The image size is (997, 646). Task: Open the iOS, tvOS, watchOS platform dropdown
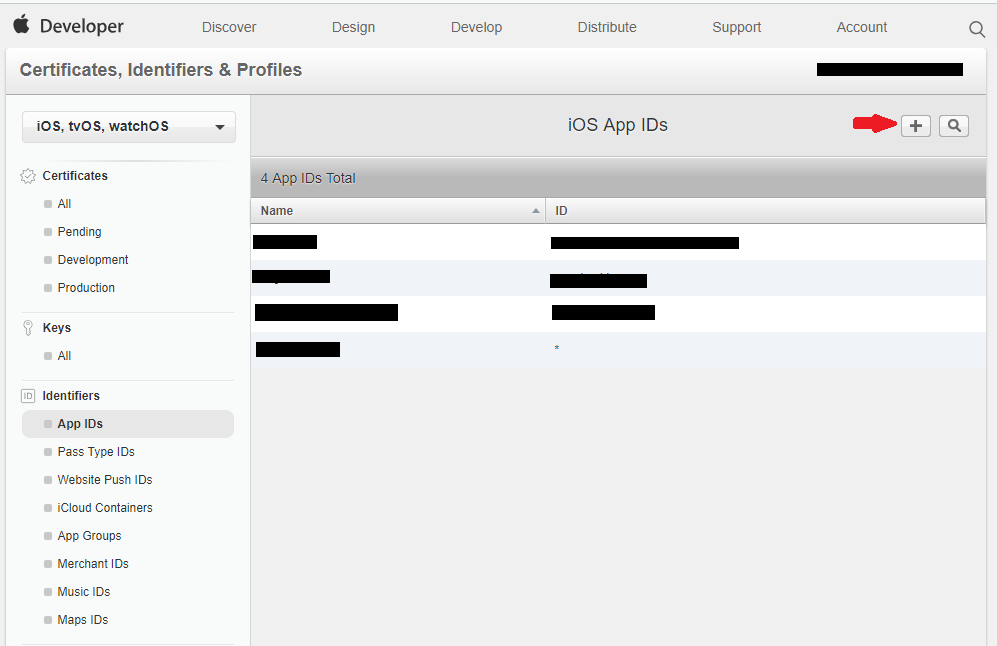[128, 126]
